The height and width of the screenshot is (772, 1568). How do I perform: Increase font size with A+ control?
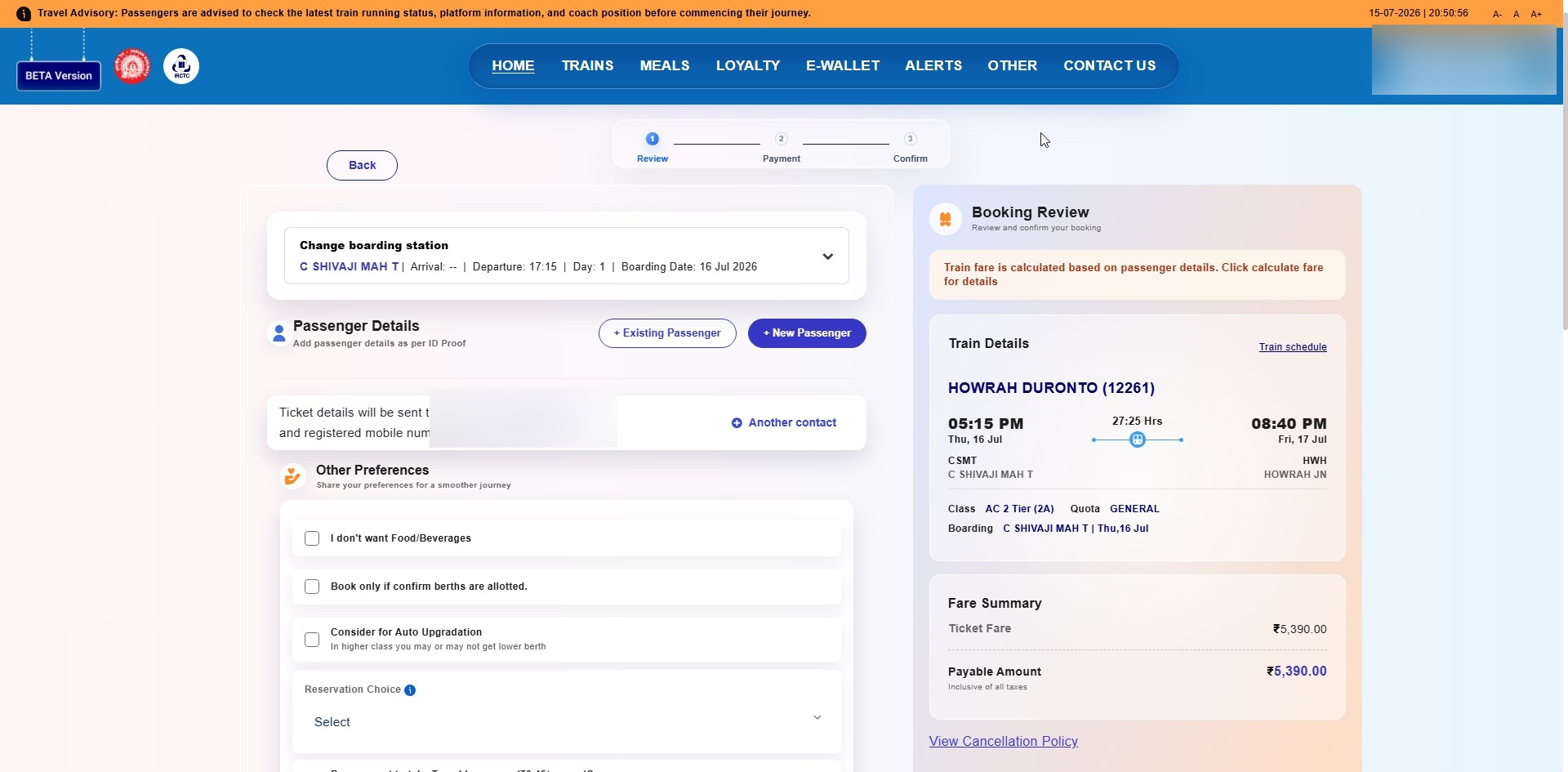[x=1536, y=14]
